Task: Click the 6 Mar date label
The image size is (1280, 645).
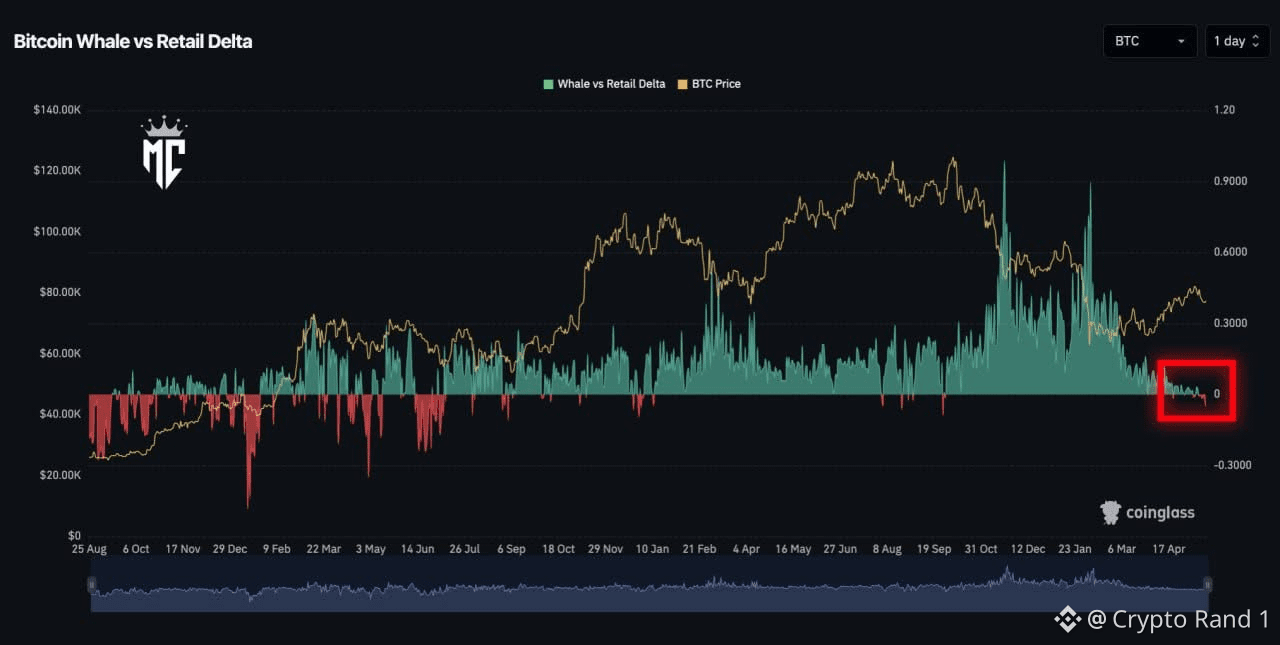Action: [x=1121, y=549]
